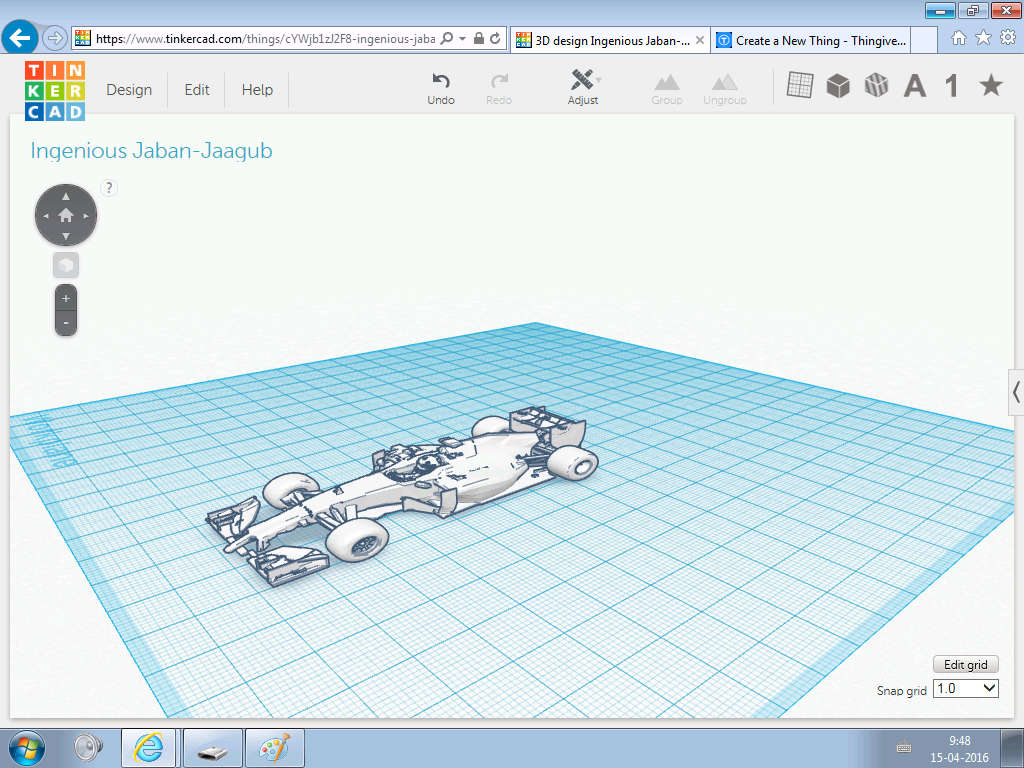Screen dimensions: 1024x768
Task: Click the security lock icon
Action: [x=479, y=39]
